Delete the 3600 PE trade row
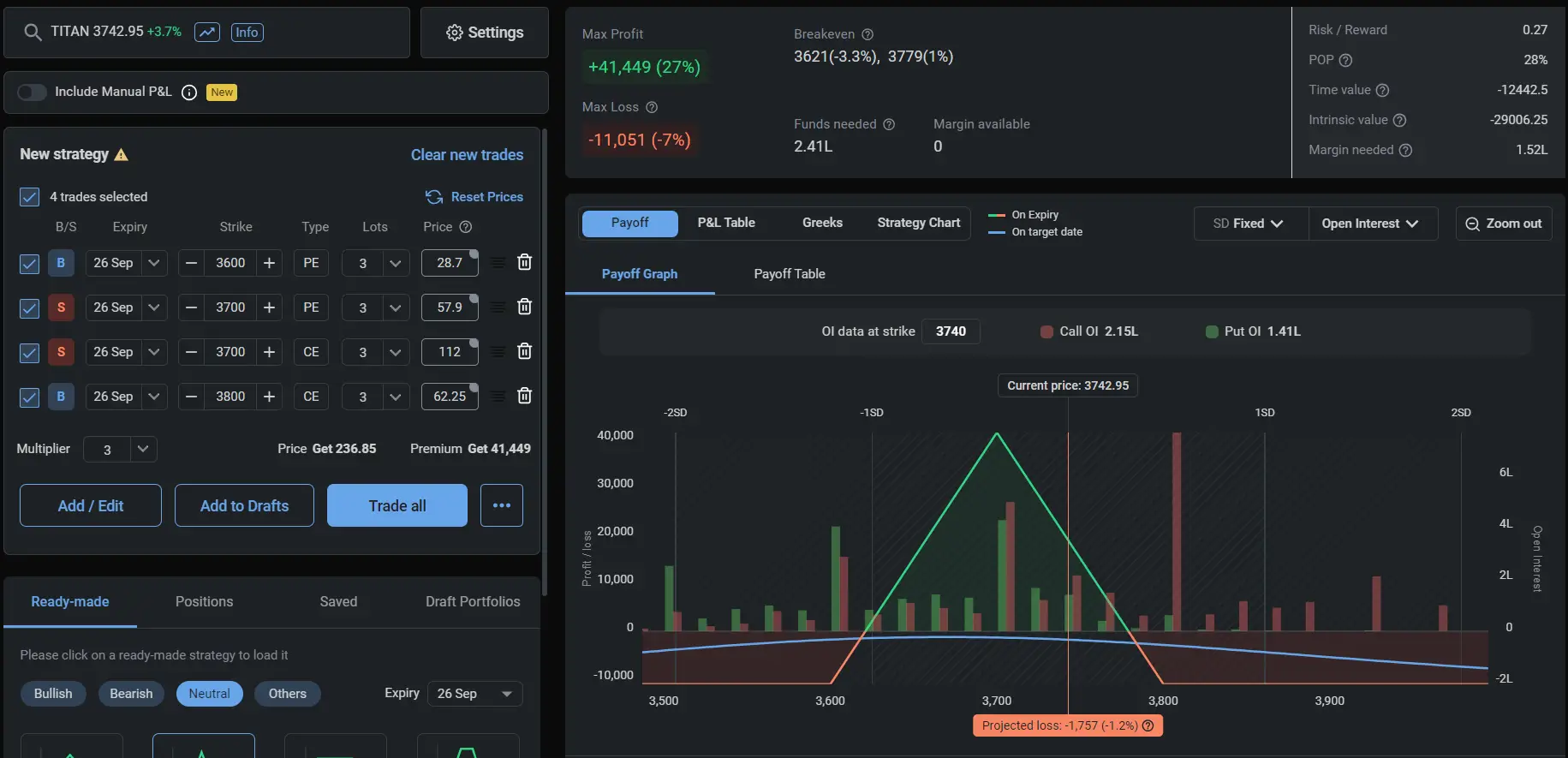Image resolution: width=1568 pixels, height=758 pixels. [525, 262]
